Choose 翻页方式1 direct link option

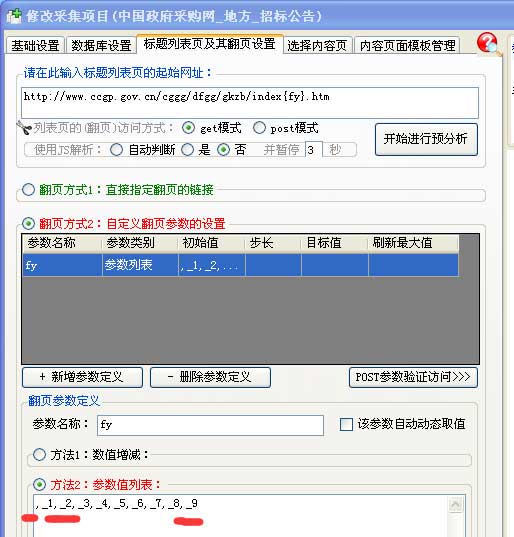tap(28, 189)
